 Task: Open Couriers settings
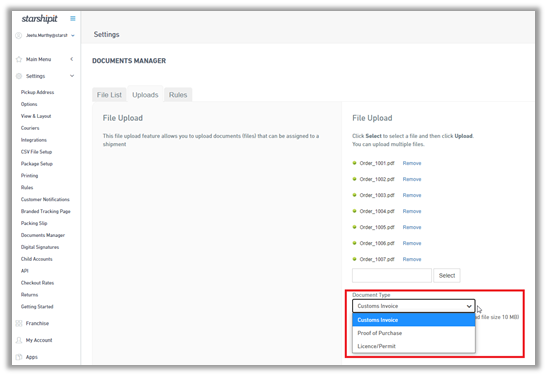point(30,128)
